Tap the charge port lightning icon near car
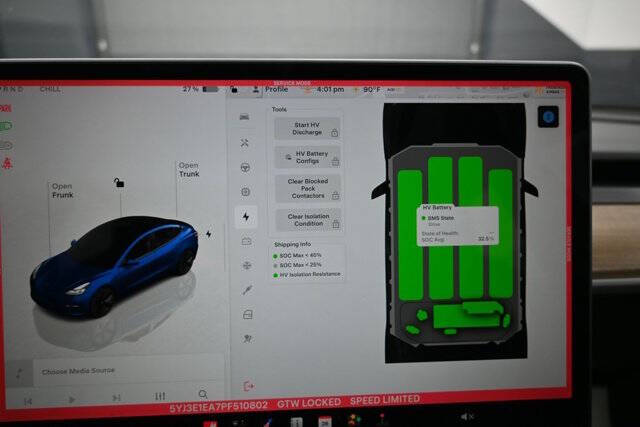The height and width of the screenshot is (427, 640). click(x=209, y=234)
